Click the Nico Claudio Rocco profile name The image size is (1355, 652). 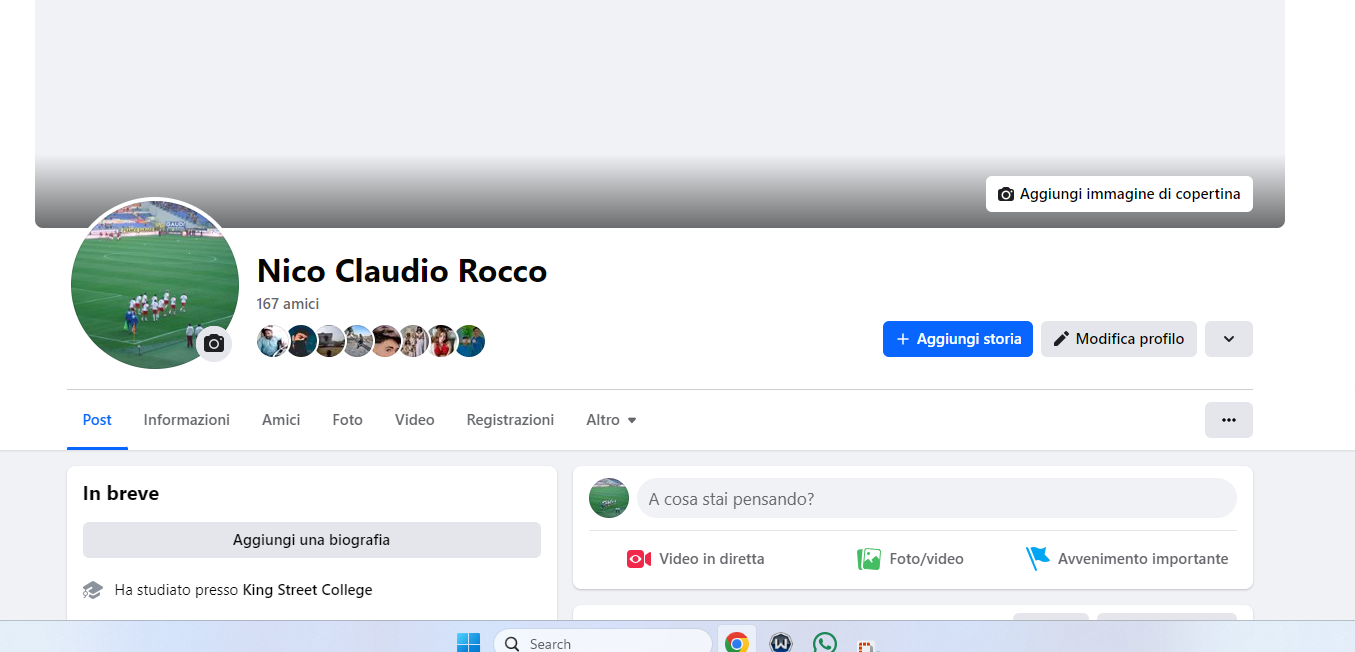(402, 271)
